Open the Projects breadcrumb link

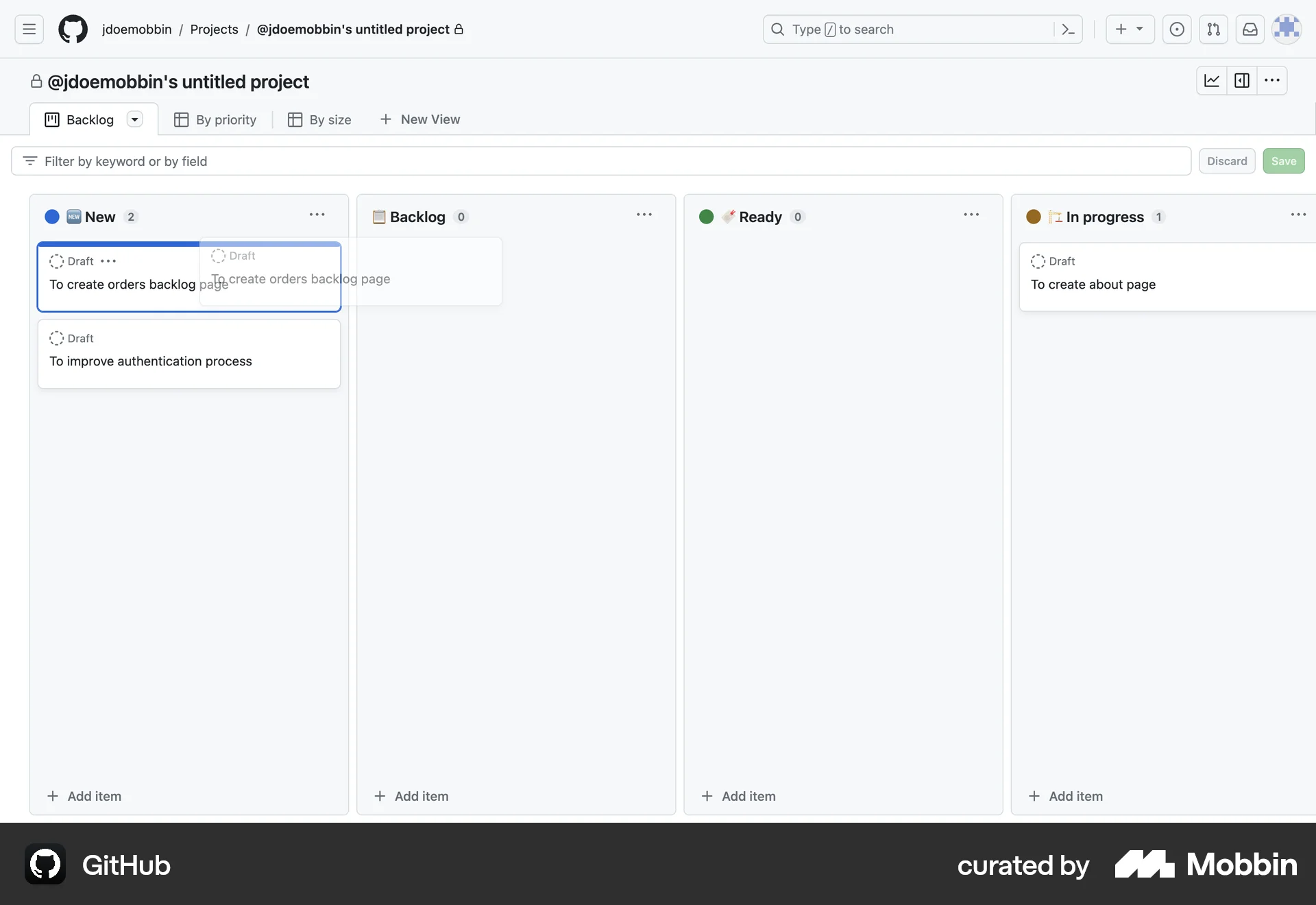click(214, 29)
